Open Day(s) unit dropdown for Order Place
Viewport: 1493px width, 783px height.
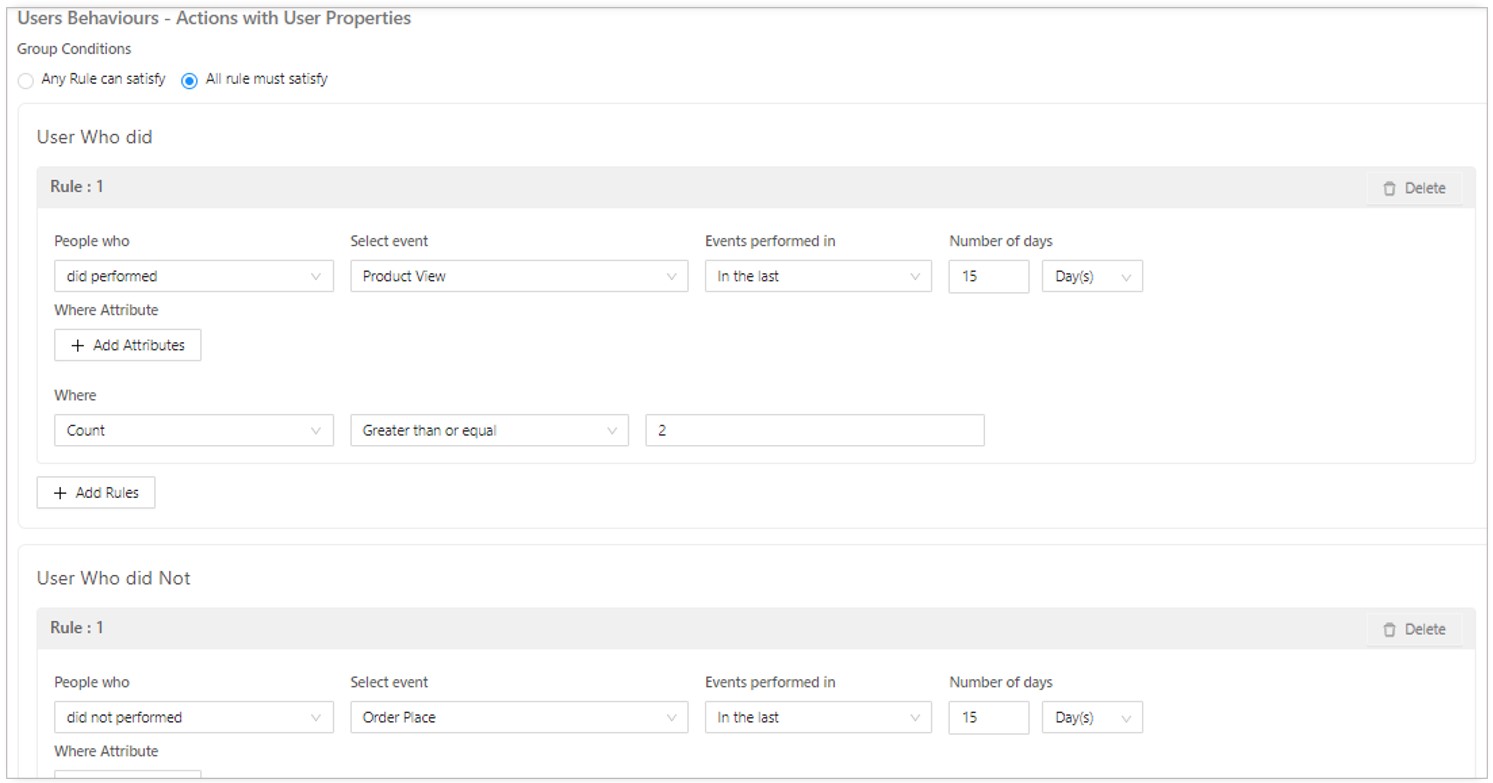(x=1092, y=717)
